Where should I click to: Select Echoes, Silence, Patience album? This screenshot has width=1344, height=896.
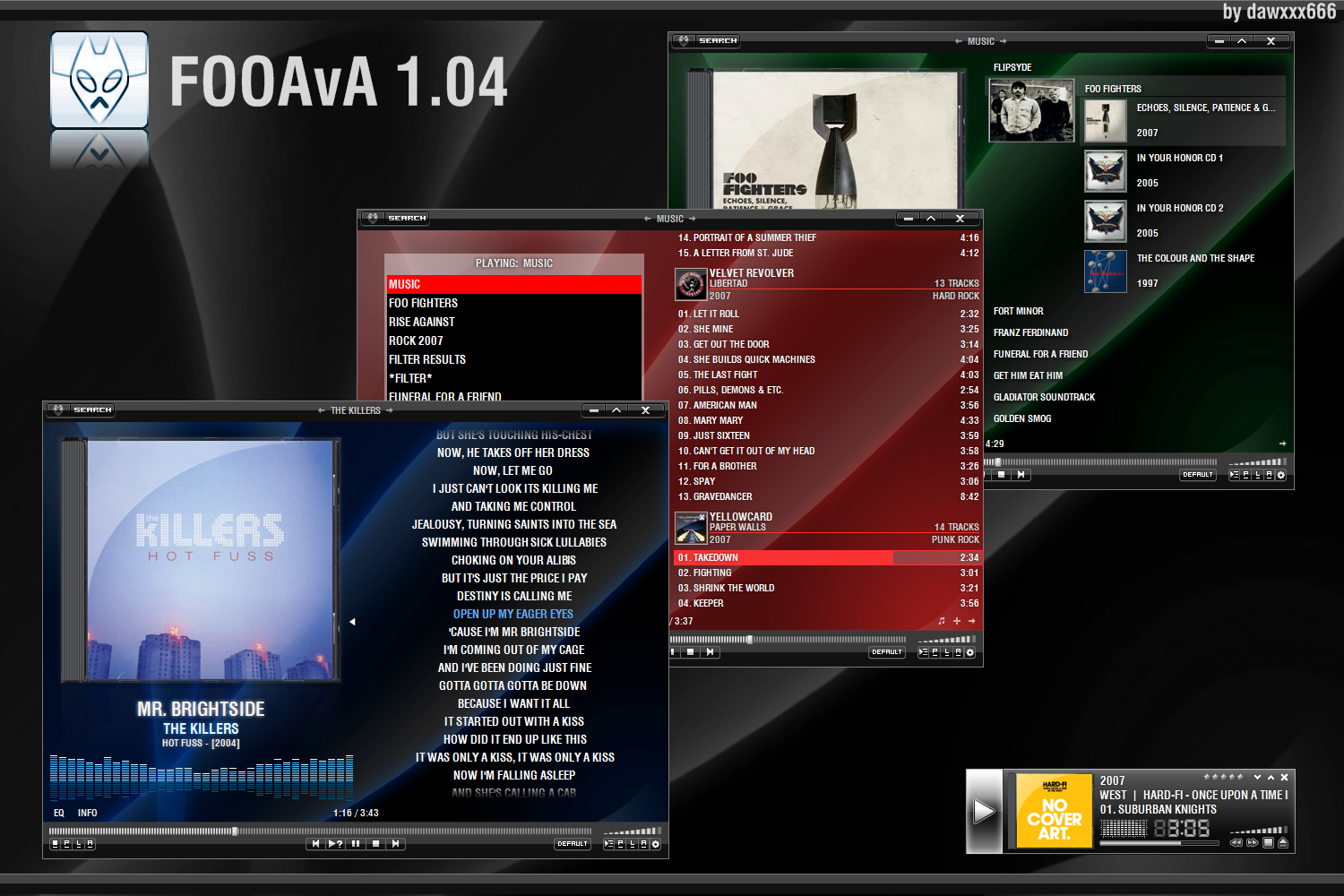pos(1183,120)
